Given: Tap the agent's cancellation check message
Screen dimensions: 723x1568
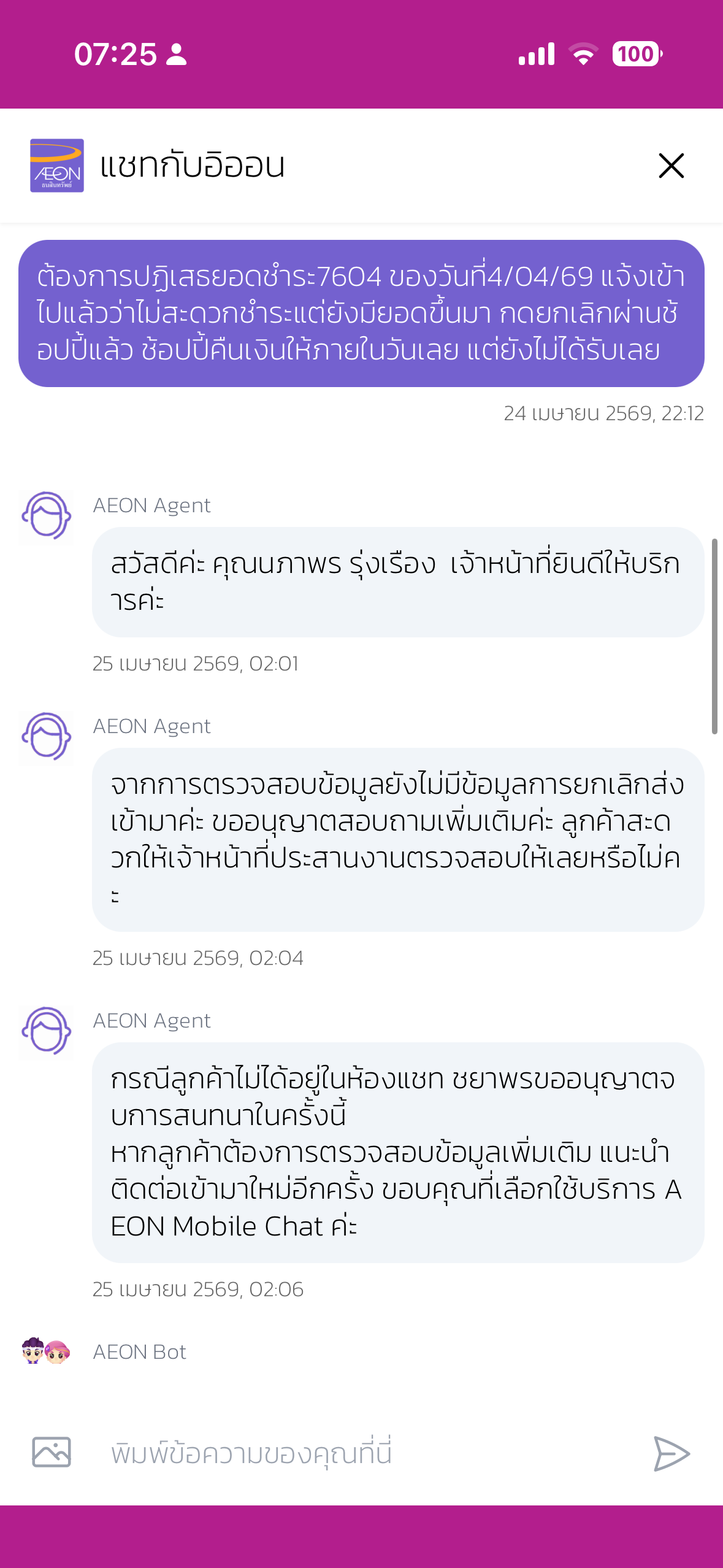Looking at the screenshot, I should click(397, 839).
